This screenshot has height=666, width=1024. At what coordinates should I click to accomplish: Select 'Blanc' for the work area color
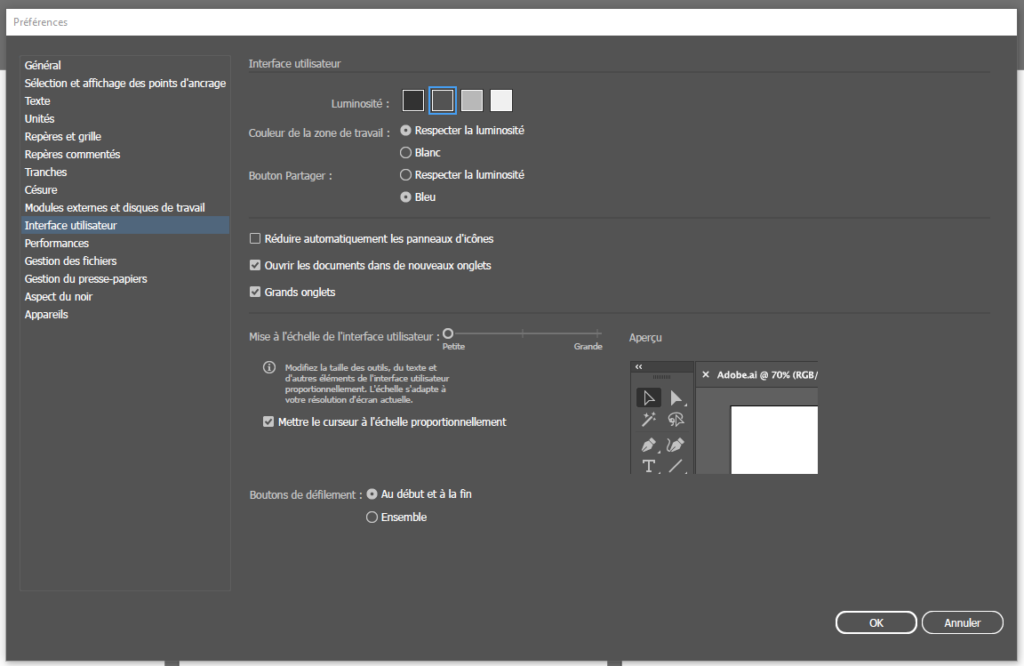coord(406,153)
